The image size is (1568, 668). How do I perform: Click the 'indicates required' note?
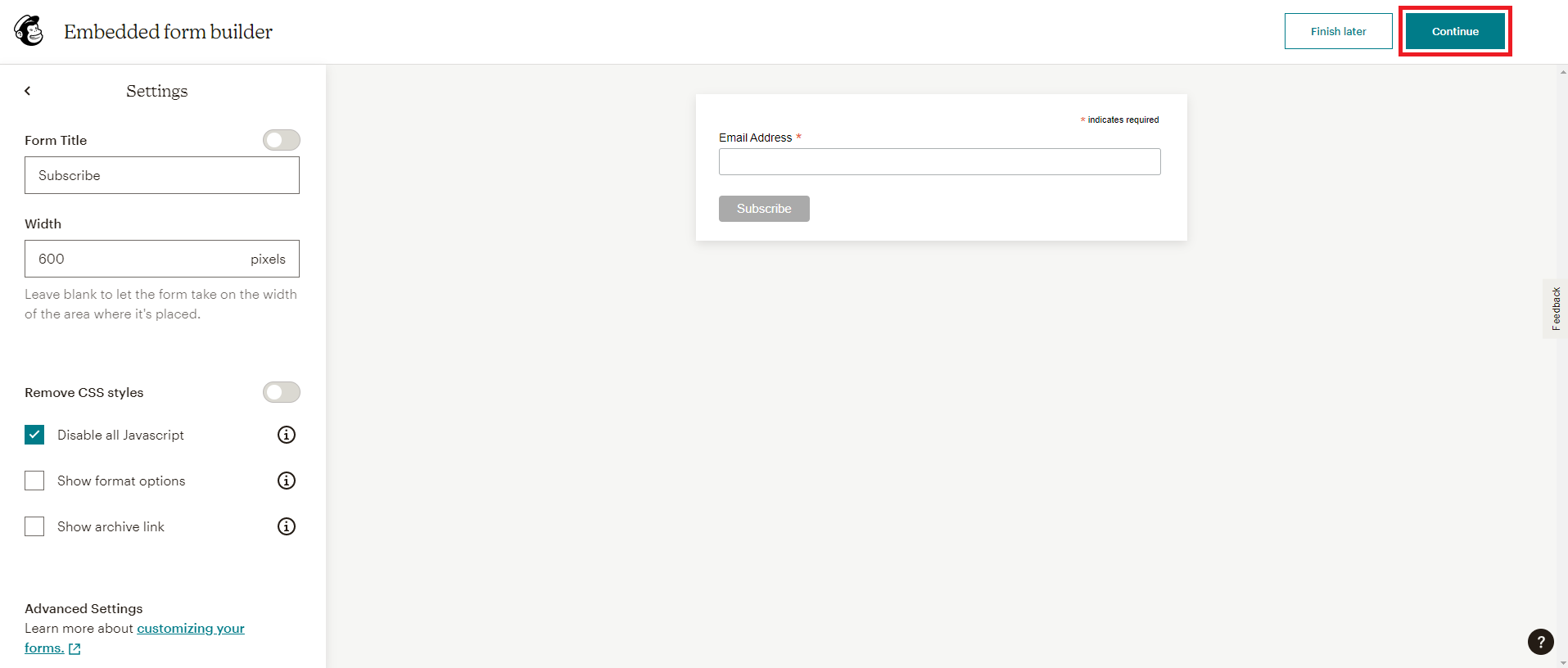point(1119,120)
